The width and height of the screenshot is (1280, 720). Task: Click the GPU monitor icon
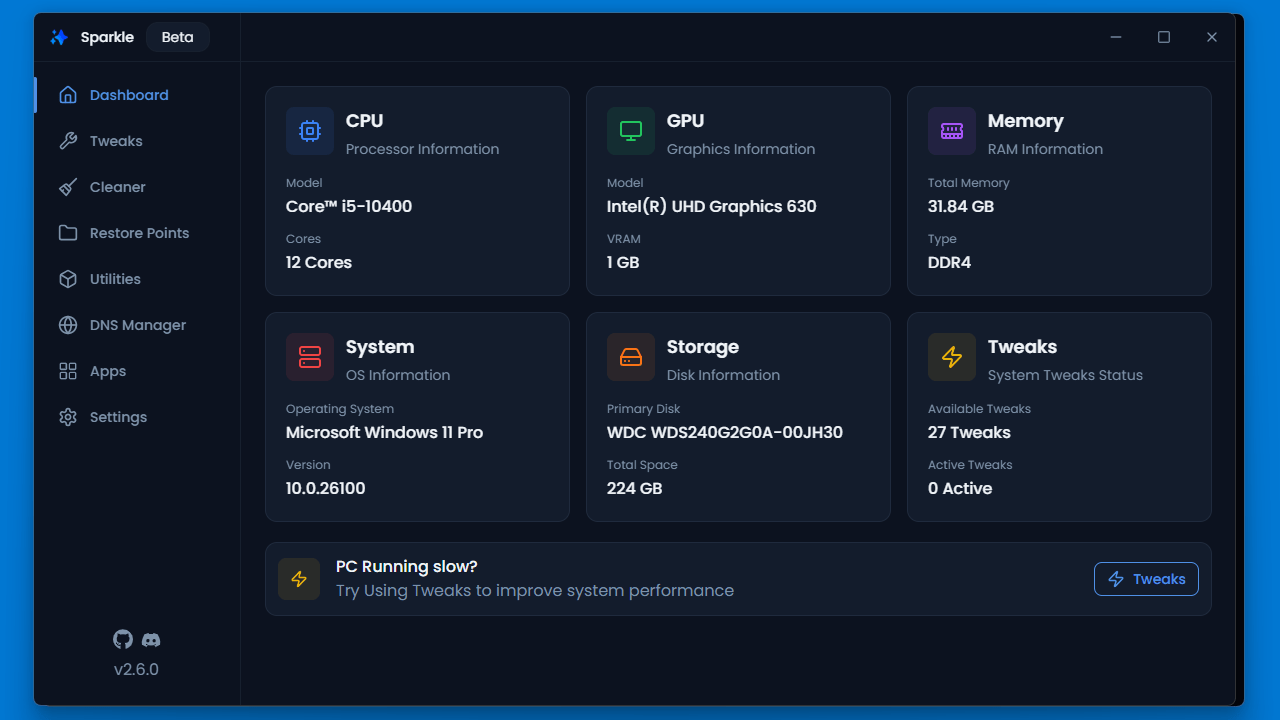[631, 131]
